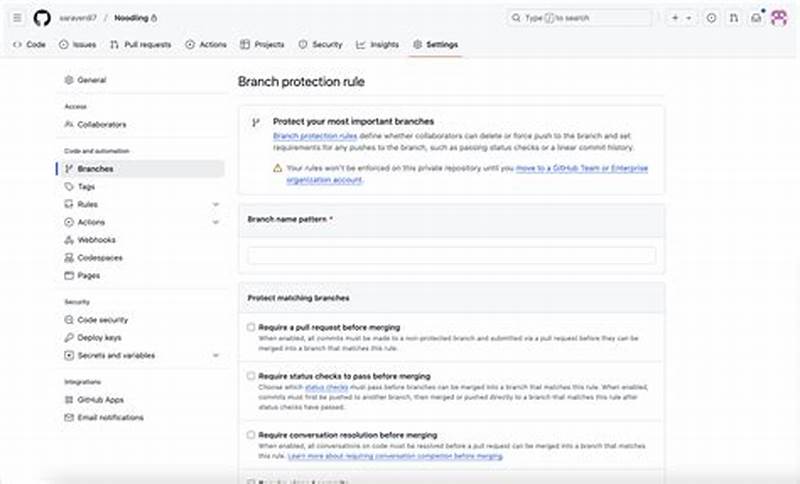Open GitHub Apps settings

(x=140, y=400)
